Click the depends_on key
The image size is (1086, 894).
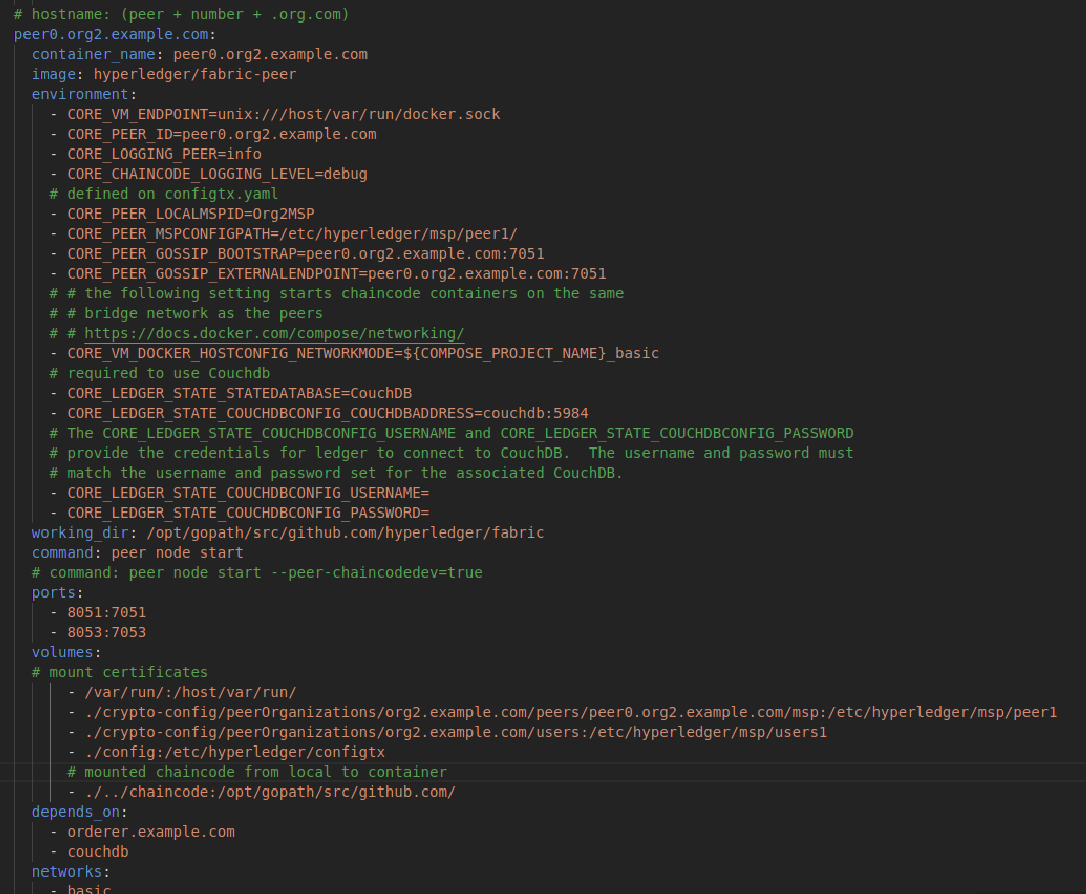click(76, 812)
